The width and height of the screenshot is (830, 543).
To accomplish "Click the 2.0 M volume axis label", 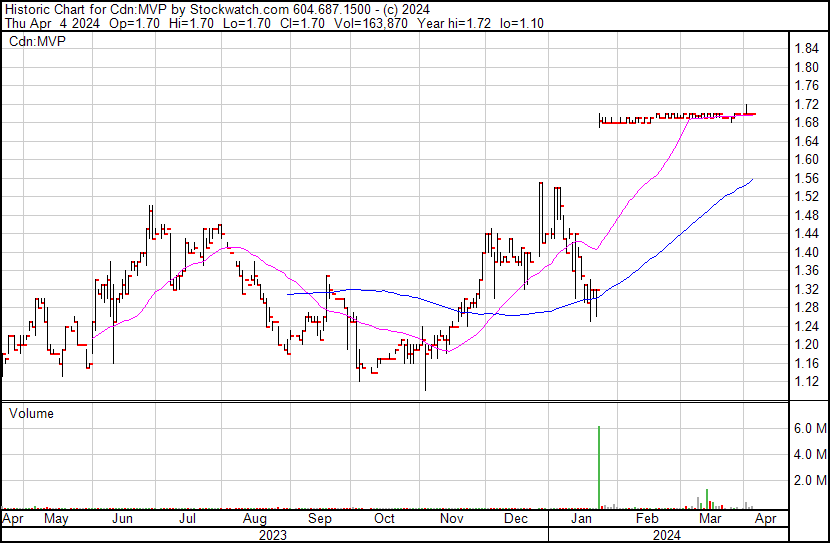I will [809, 480].
